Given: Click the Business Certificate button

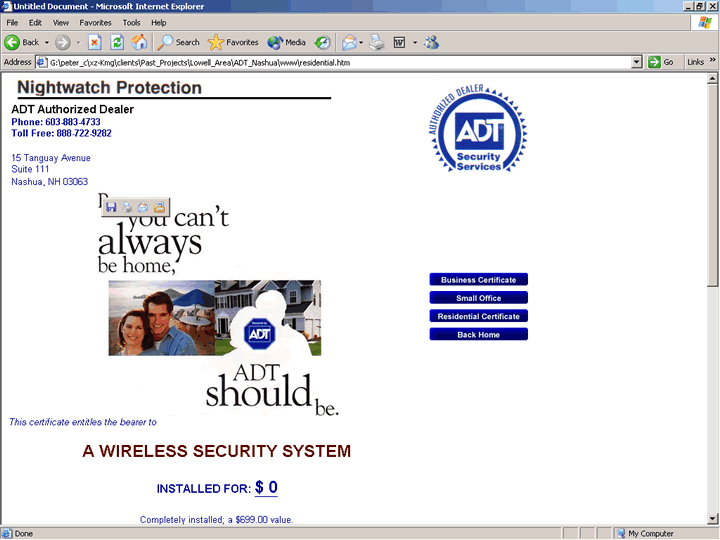Looking at the screenshot, I should click(x=478, y=280).
